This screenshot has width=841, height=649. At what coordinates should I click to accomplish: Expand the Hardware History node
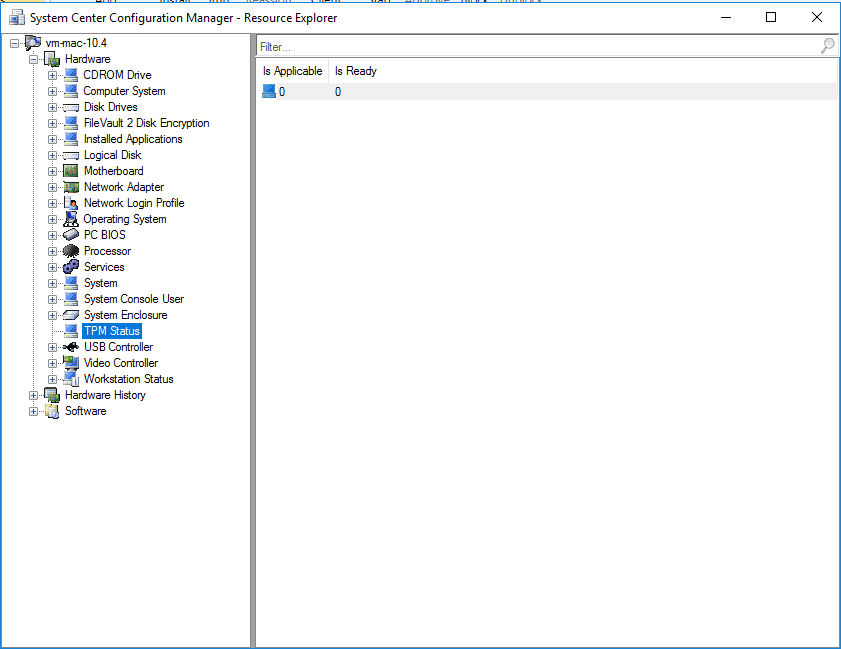tap(34, 395)
